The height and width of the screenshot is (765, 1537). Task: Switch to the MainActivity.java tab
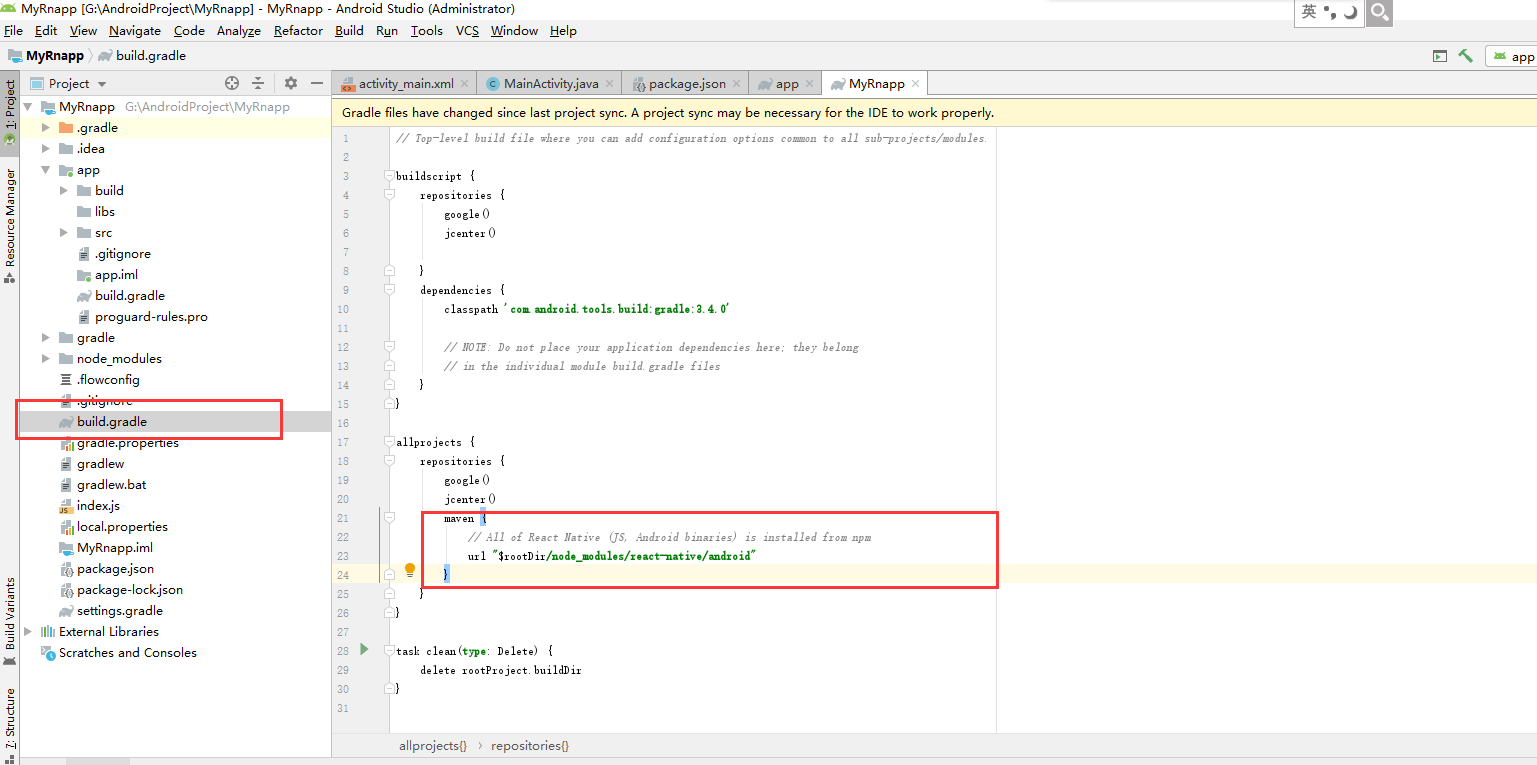[x=550, y=84]
